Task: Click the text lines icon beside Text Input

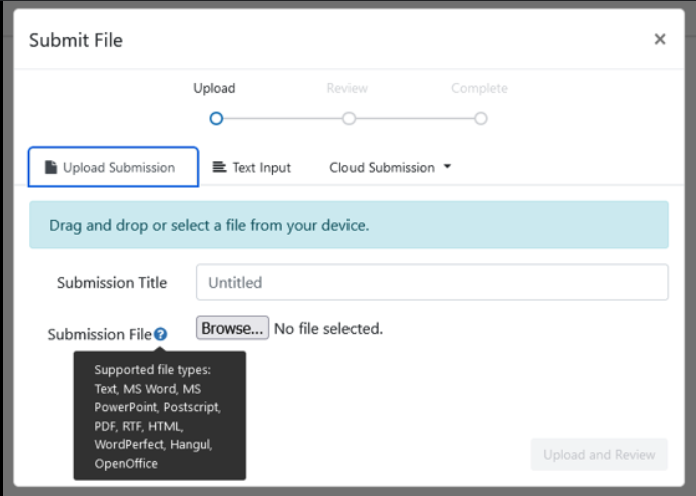Action: 219,167
